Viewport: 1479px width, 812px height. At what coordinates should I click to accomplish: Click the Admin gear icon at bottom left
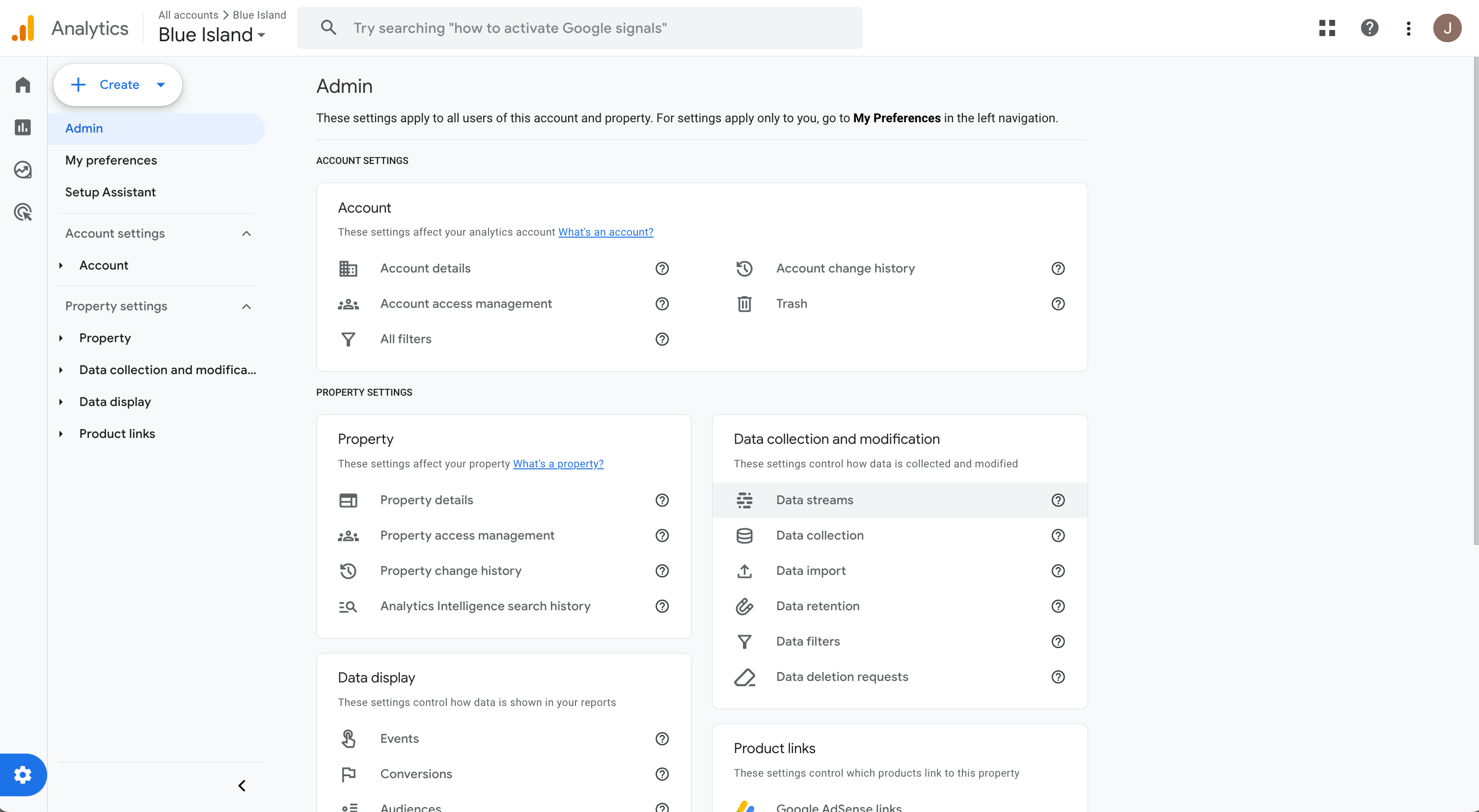(x=23, y=775)
